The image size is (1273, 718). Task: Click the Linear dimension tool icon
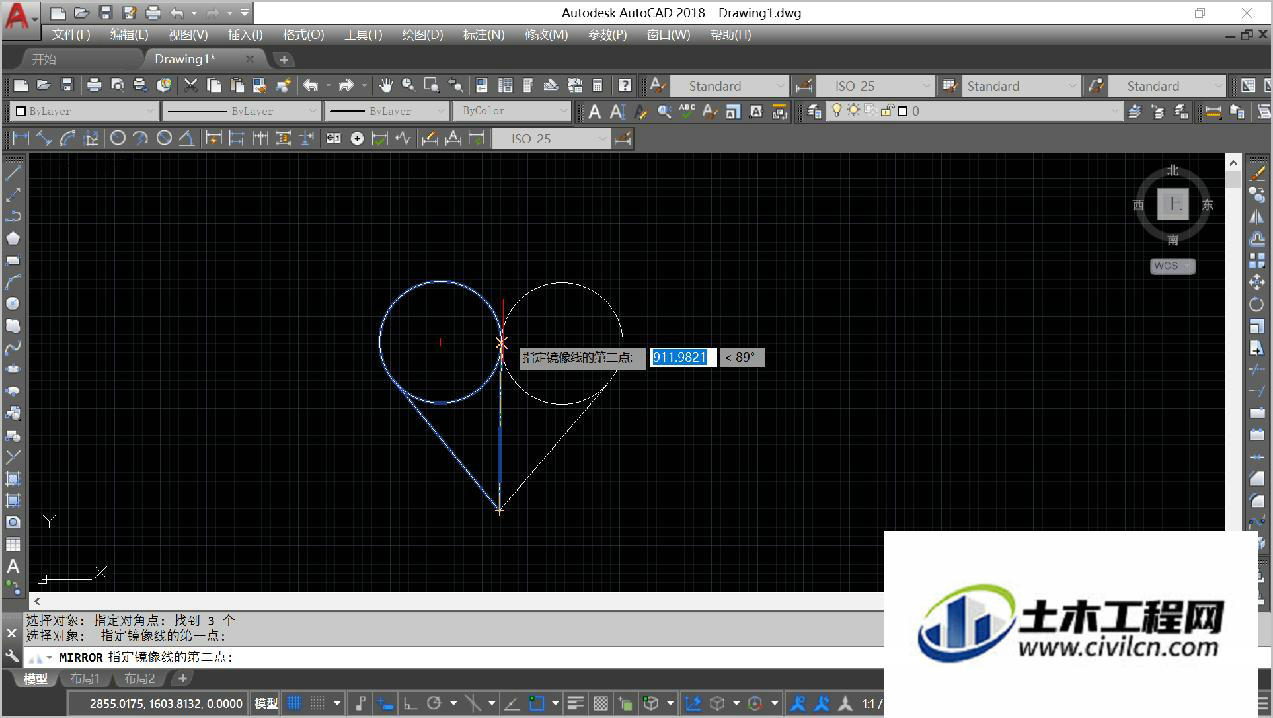click(20, 138)
